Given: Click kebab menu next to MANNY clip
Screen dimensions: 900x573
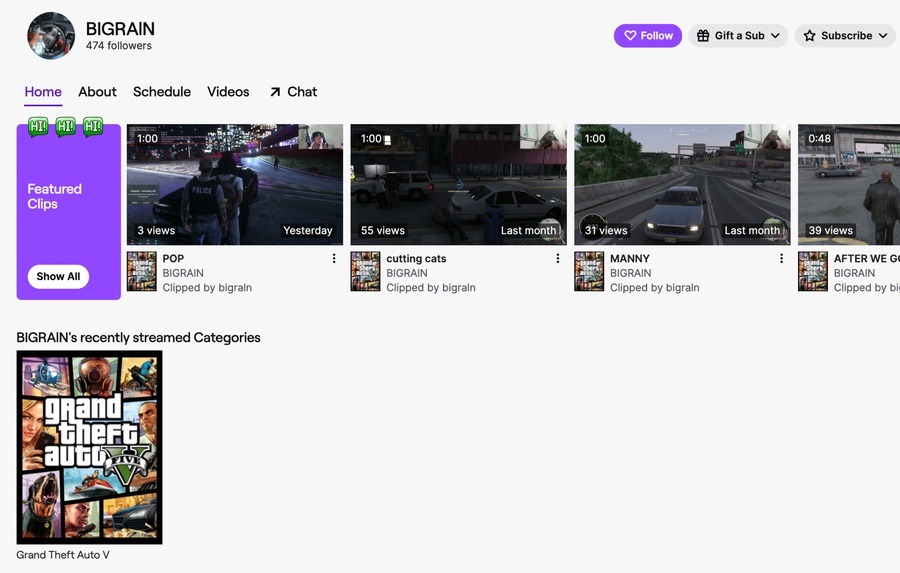Looking at the screenshot, I should tap(781, 259).
